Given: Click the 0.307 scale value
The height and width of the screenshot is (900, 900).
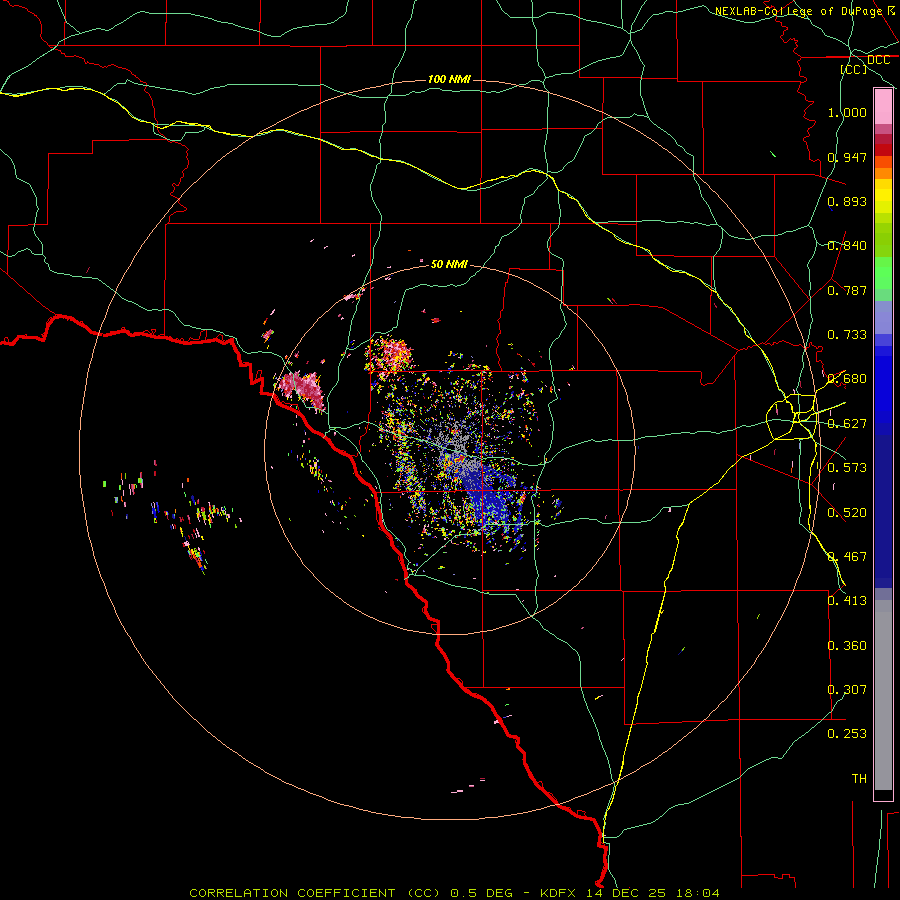Looking at the screenshot, I should click(847, 690).
